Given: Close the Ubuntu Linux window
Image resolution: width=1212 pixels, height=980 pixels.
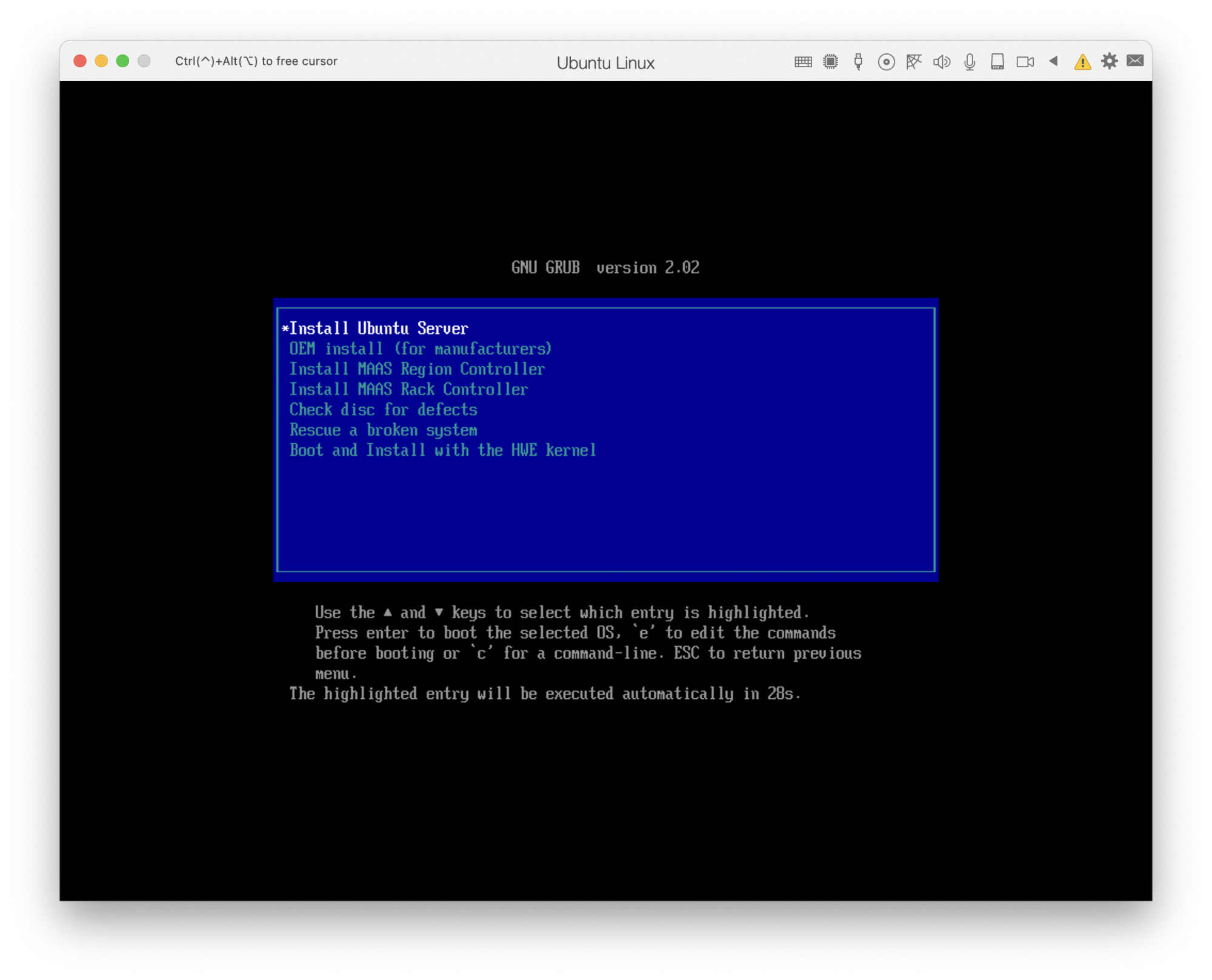Looking at the screenshot, I should (80, 61).
